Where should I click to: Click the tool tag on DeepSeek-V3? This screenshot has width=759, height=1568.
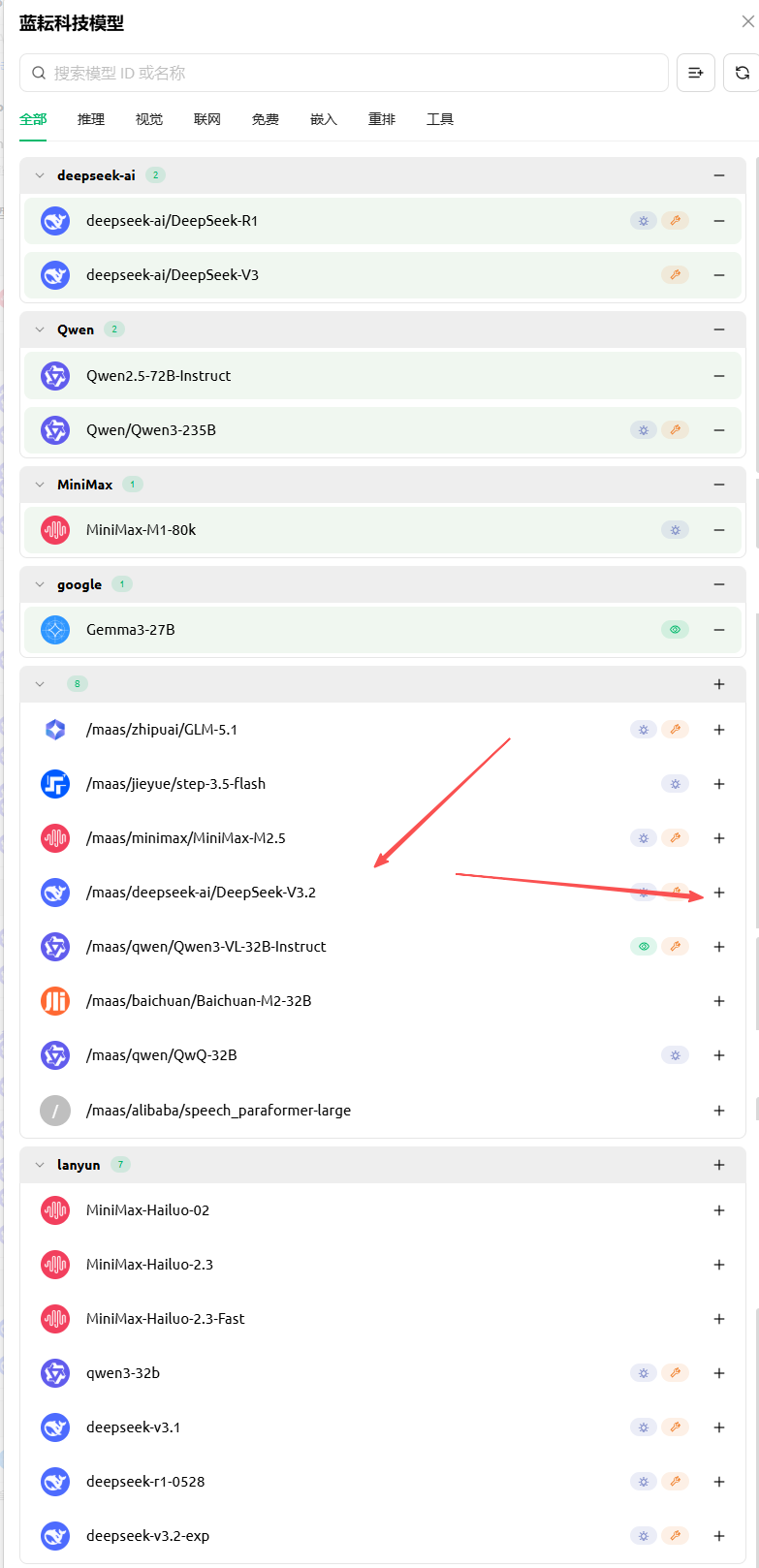[x=676, y=275]
